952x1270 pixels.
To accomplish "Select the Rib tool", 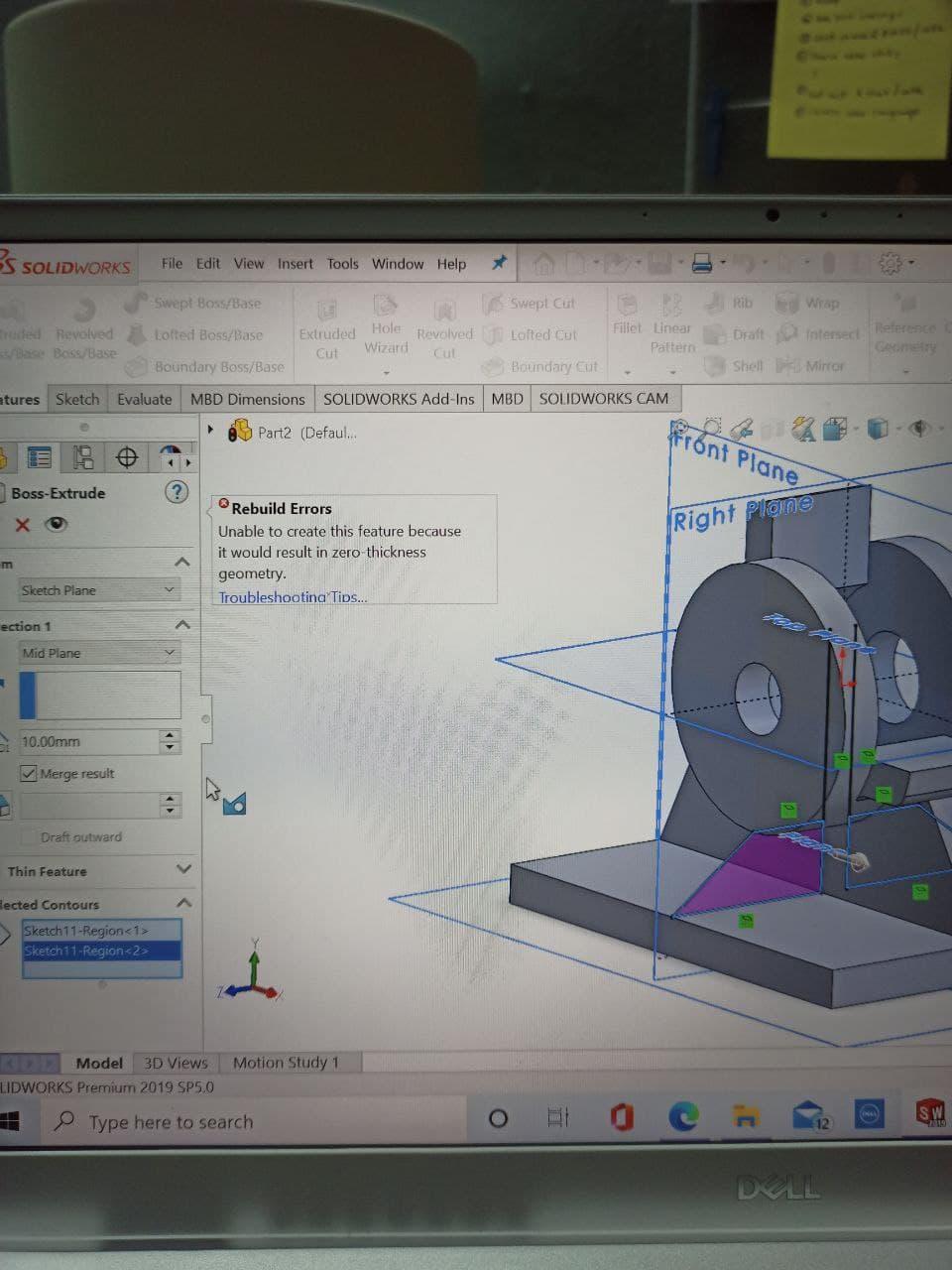I will [729, 303].
